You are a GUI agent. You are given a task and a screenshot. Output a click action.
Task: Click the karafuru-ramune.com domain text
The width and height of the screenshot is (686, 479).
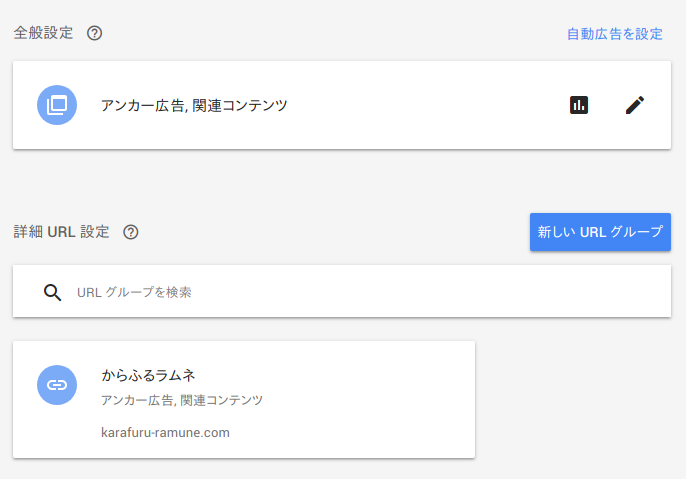(165, 433)
